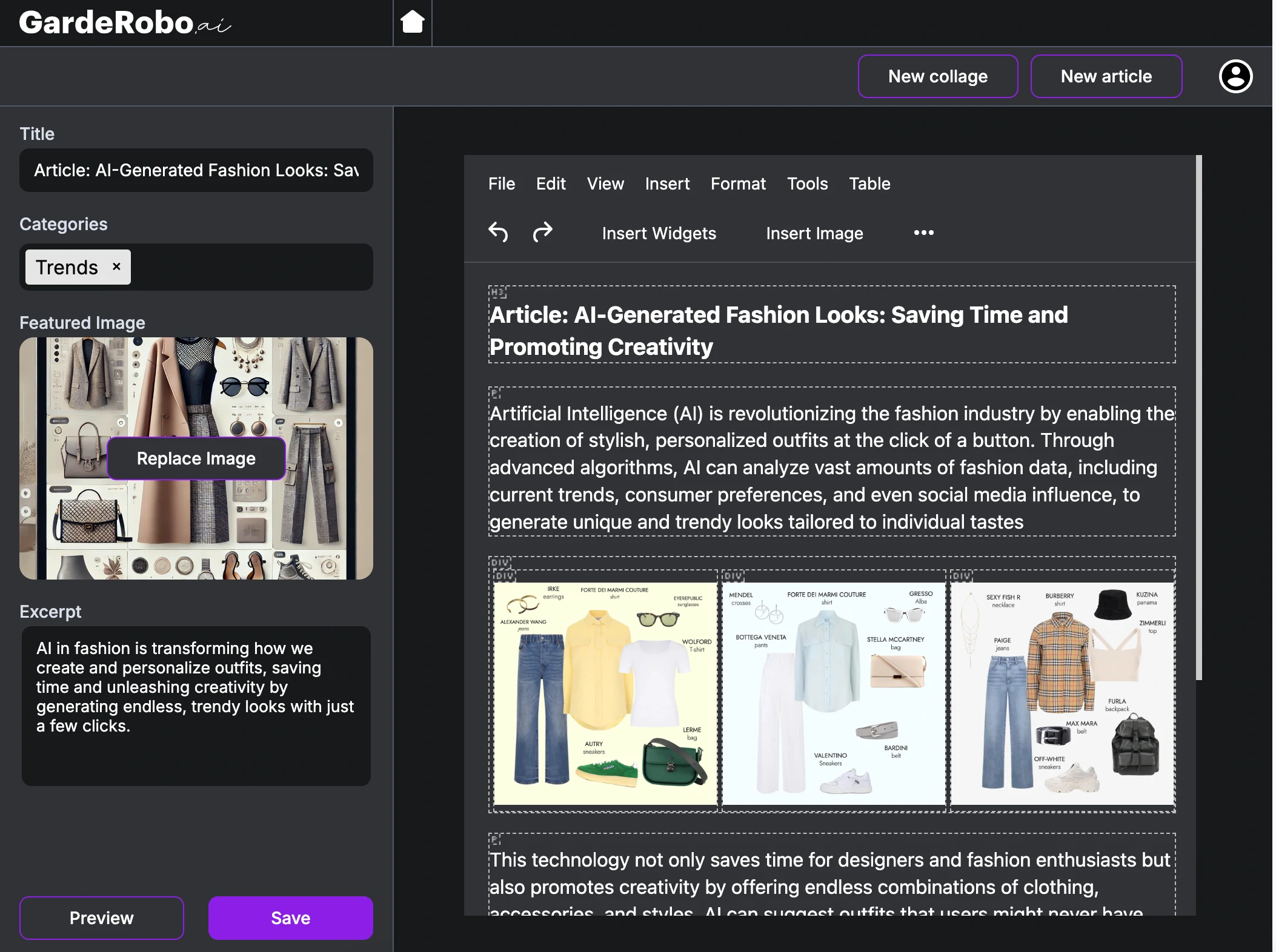Screen dimensions: 1276x952
Task: Remove the Trends category tag
Action: (116, 266)
